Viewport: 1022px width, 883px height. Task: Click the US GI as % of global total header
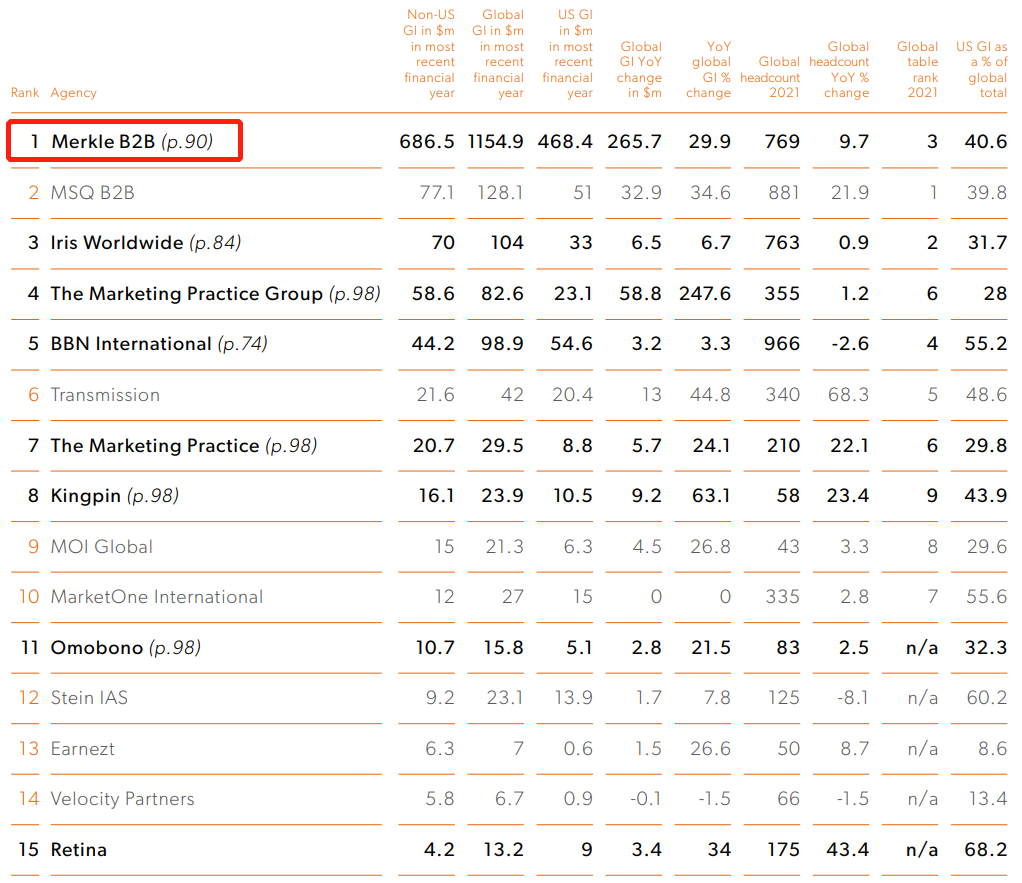(981, 70)
